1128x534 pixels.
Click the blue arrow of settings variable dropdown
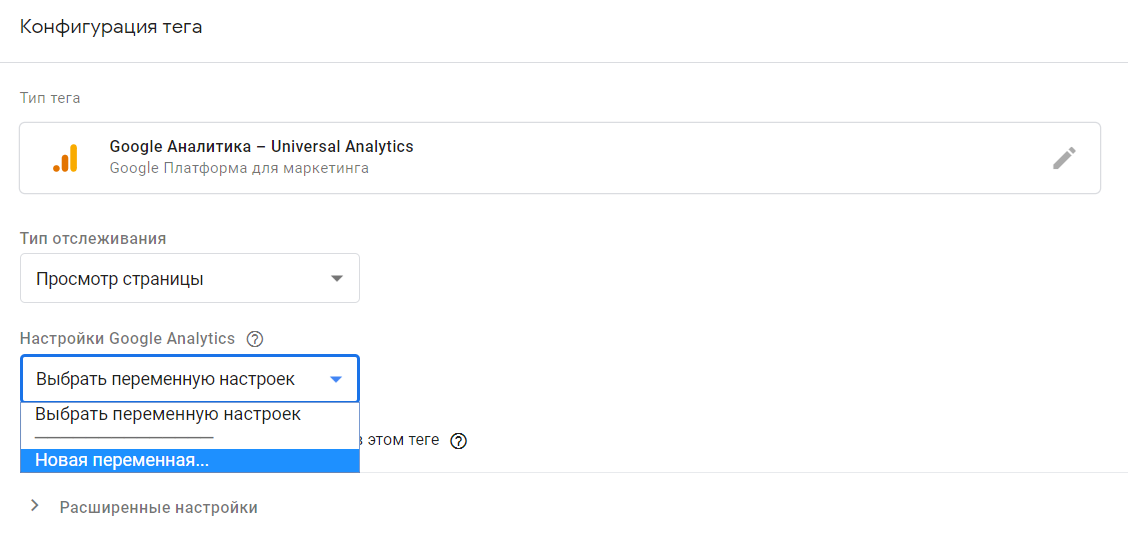(x=336, y=380)
